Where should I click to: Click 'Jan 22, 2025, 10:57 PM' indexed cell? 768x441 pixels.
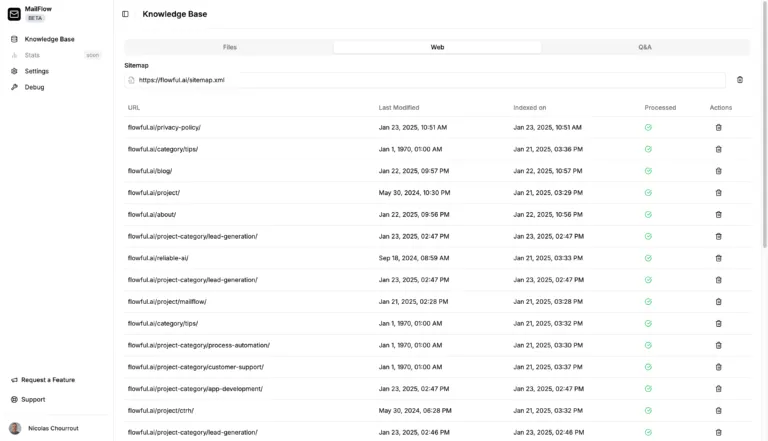pyautogui.click(x=548, y=171)
